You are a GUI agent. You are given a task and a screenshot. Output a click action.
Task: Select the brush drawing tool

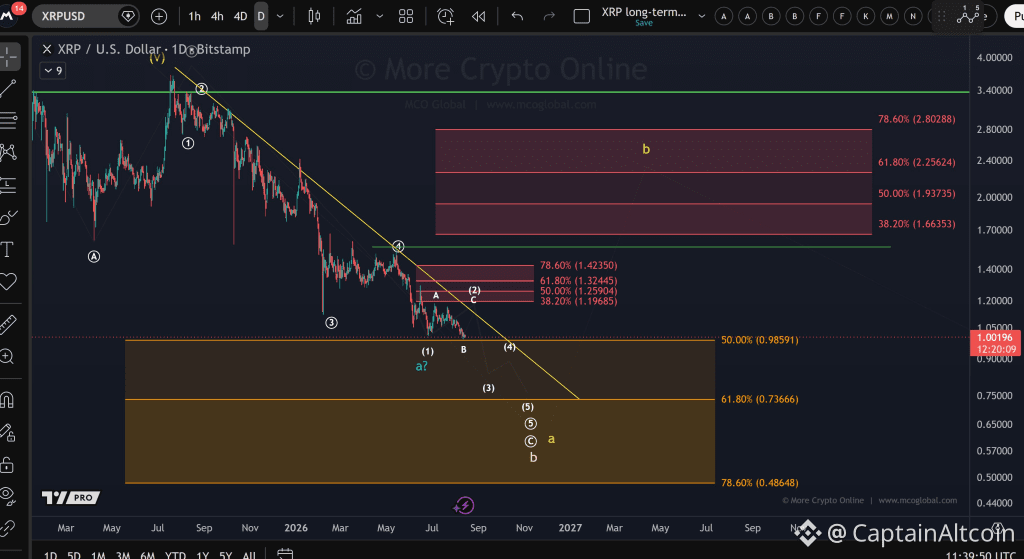tap(8, 217)
